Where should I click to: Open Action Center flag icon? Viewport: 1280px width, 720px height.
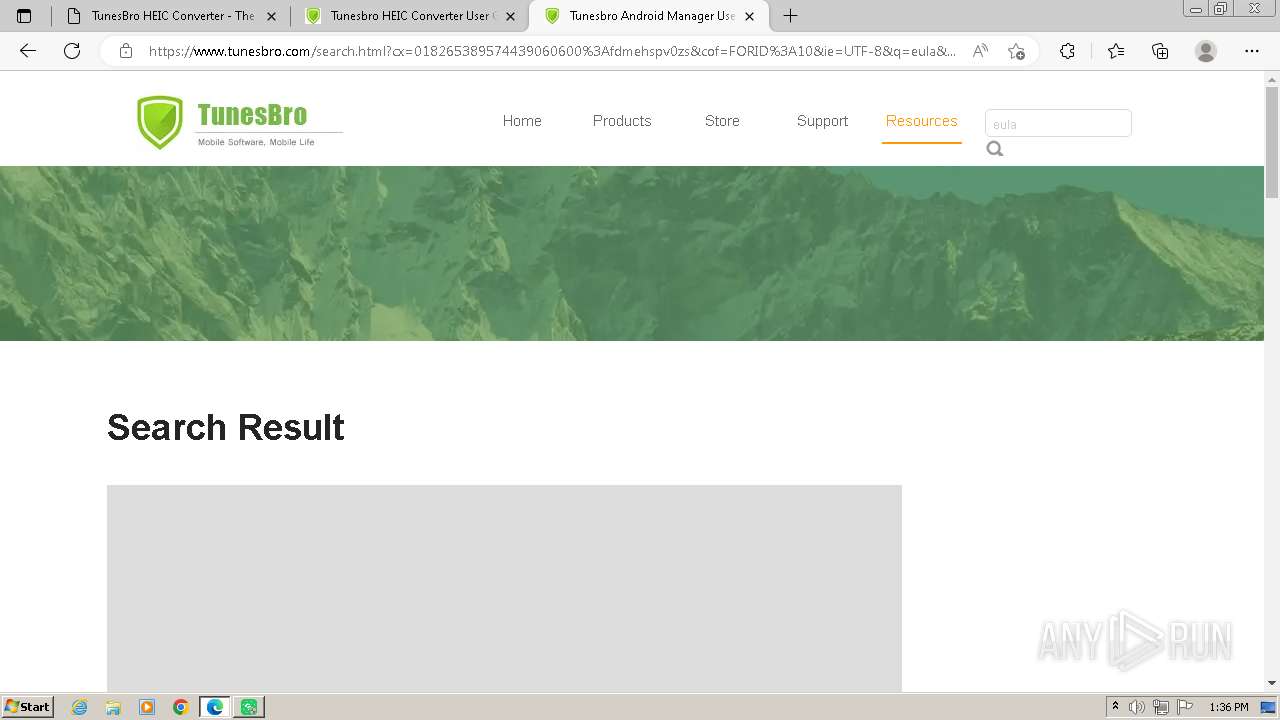coord(1185,707)
